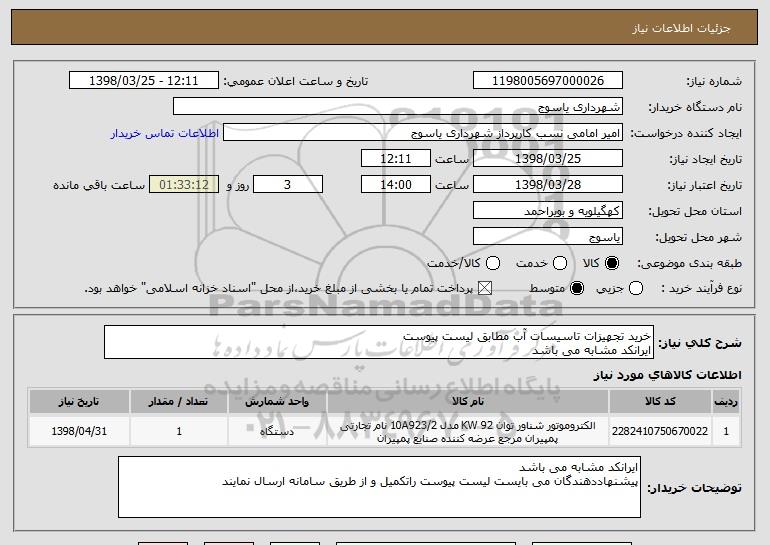
Task: Toggle the اسناد خزانه اسلامی payment checkbox
Action: pyautogui.click(x=485, y=289)
